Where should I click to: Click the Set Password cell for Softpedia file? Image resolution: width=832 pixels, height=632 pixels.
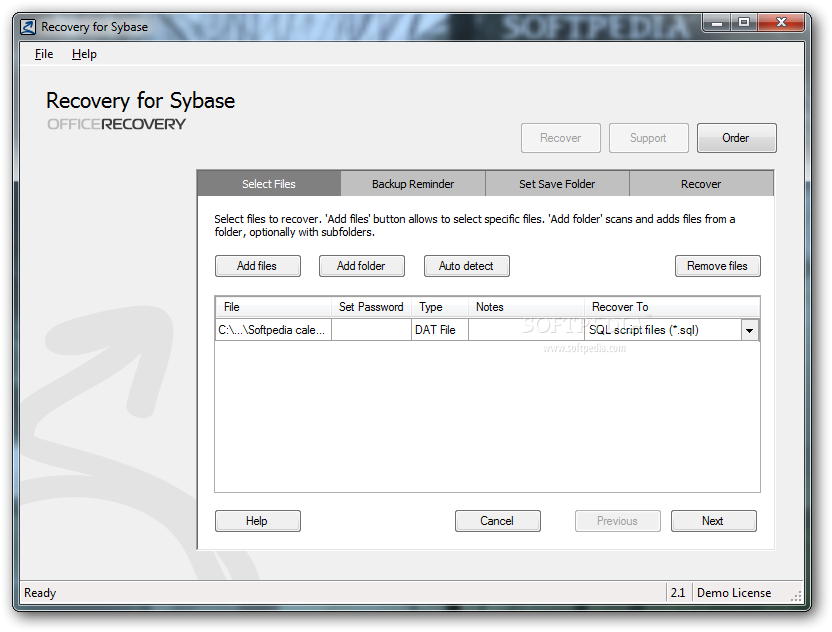[371, 330]
